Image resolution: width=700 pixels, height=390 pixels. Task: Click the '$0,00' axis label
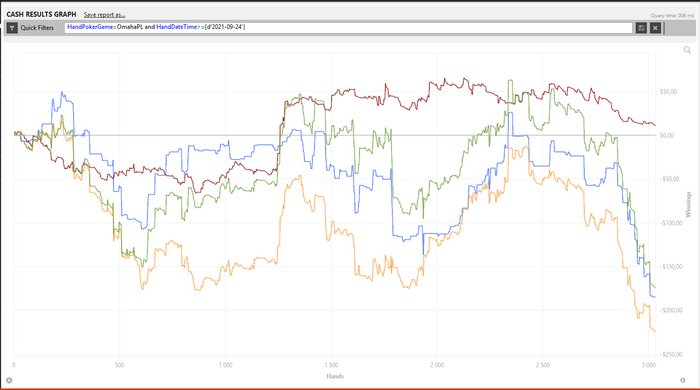667,135
